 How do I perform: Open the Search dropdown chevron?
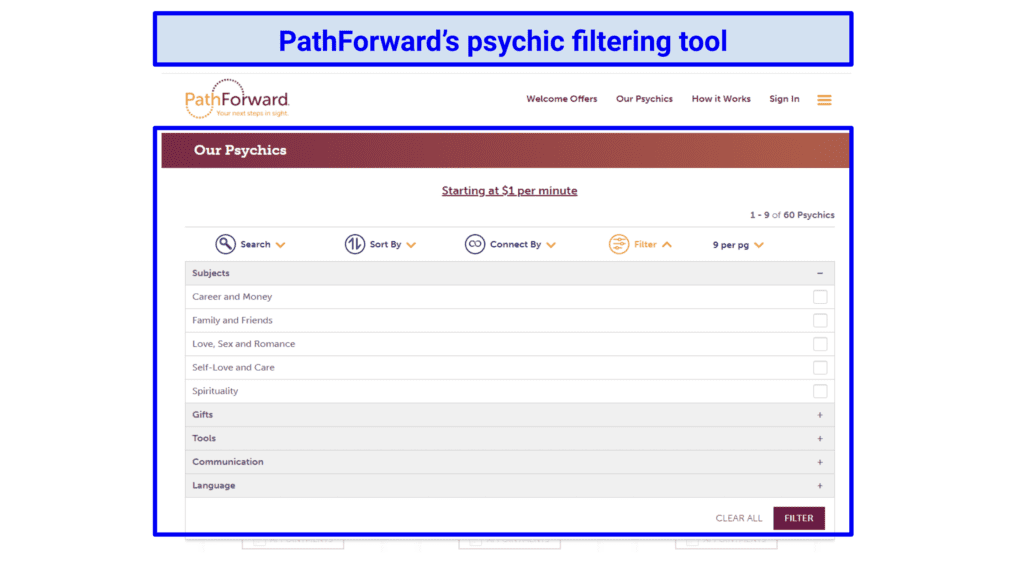[280, 245]
